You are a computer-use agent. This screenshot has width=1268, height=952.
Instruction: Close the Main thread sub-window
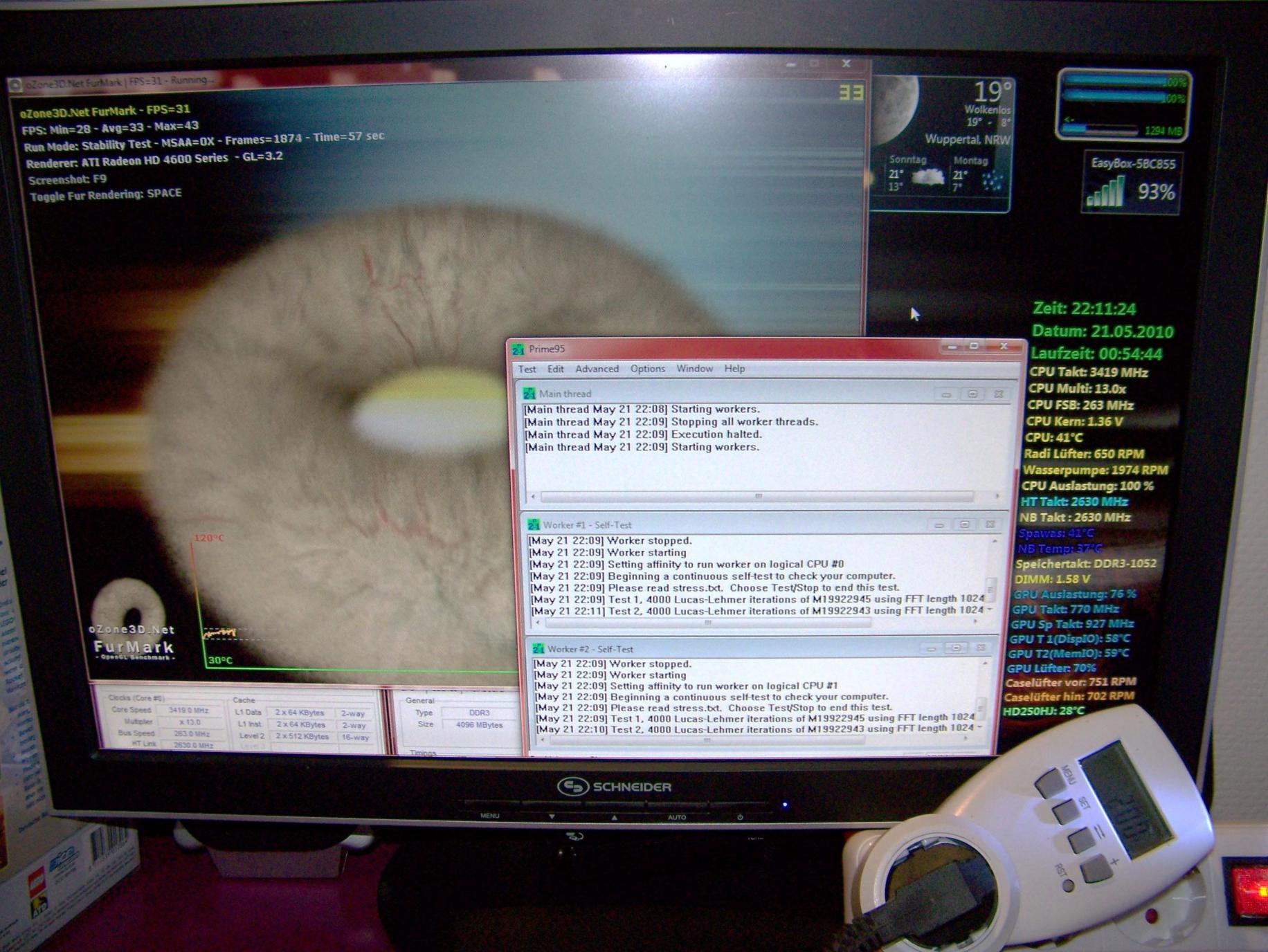coord(999,394)
